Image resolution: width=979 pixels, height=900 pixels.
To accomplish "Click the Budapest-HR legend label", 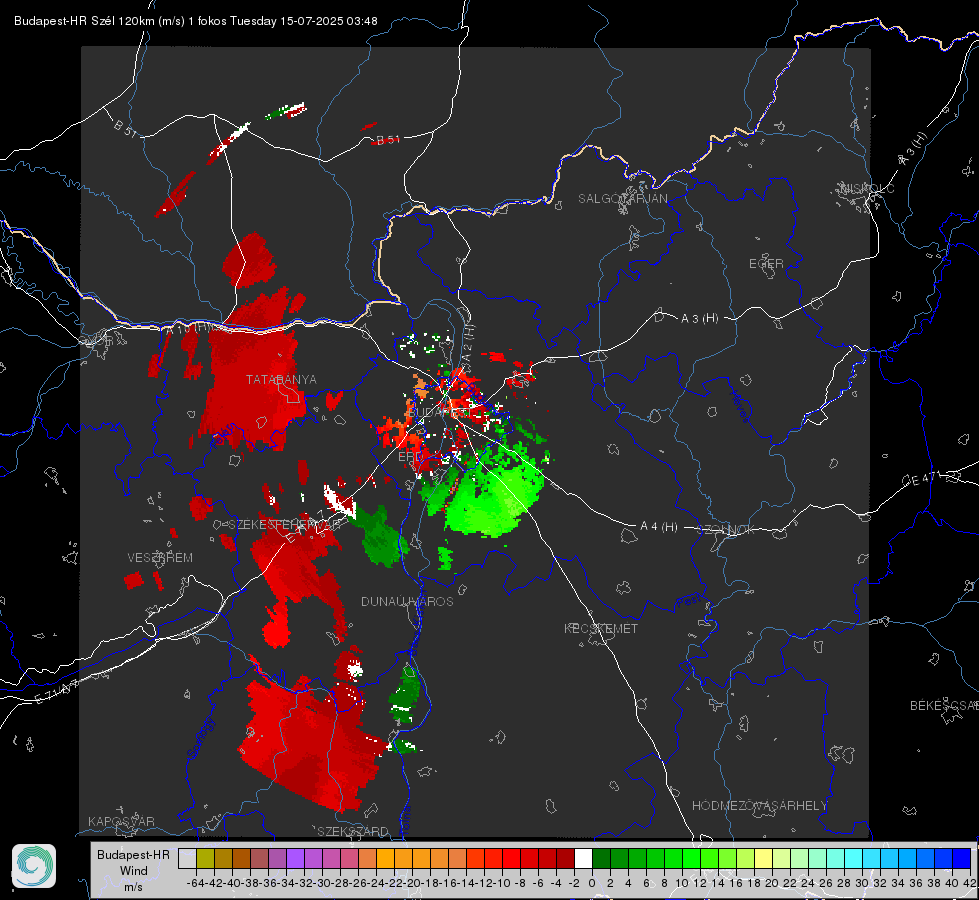I will [x=133, y=855].
